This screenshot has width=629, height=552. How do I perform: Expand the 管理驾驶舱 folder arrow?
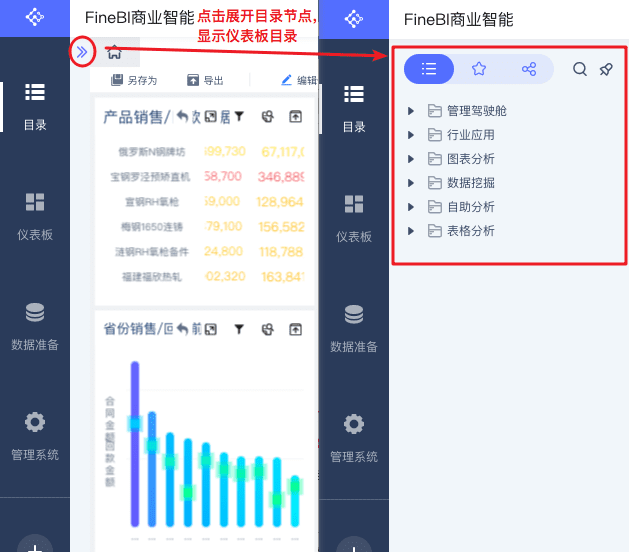(x=410, y=111)
